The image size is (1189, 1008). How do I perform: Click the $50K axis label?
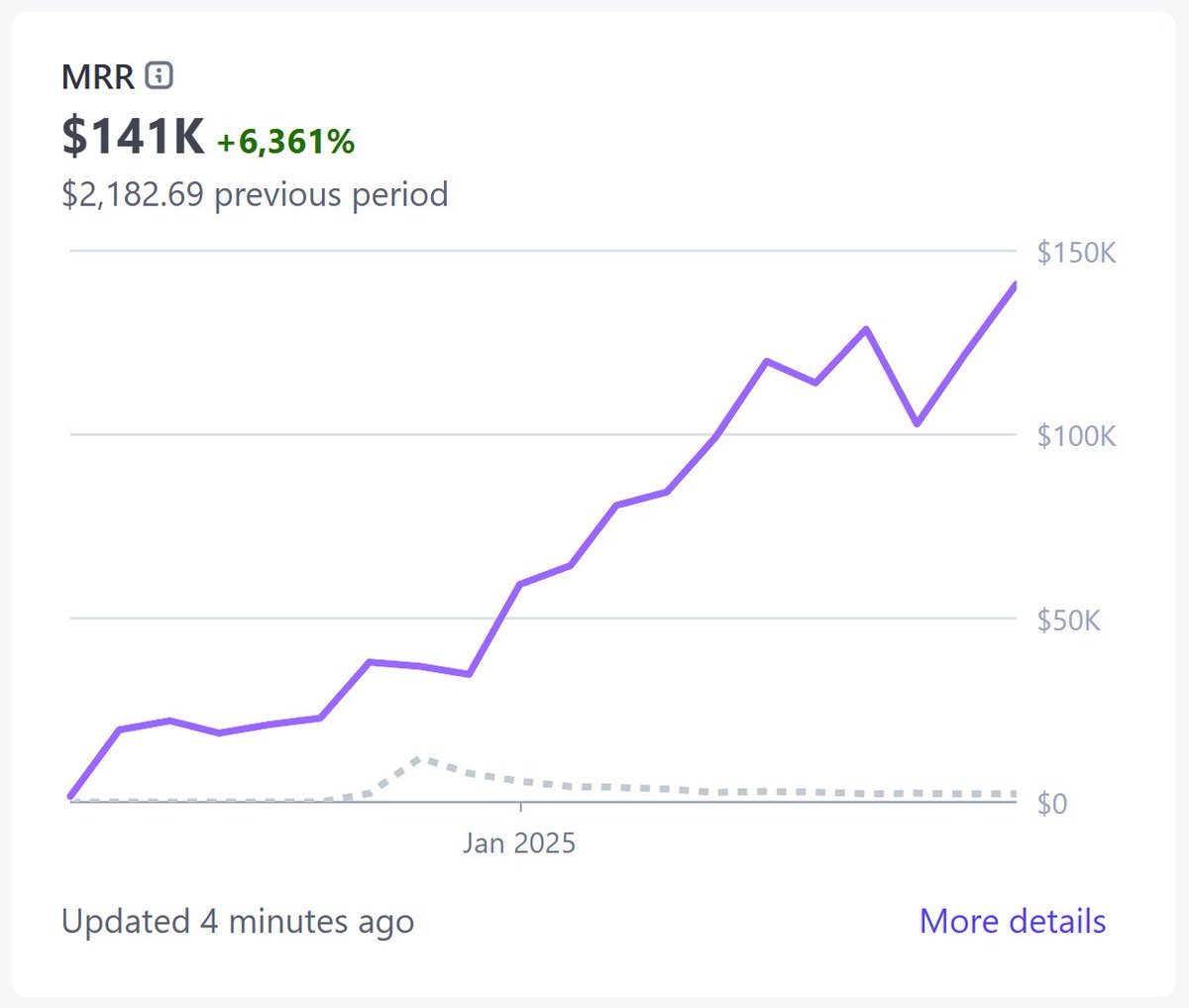tap(1068, 620)
